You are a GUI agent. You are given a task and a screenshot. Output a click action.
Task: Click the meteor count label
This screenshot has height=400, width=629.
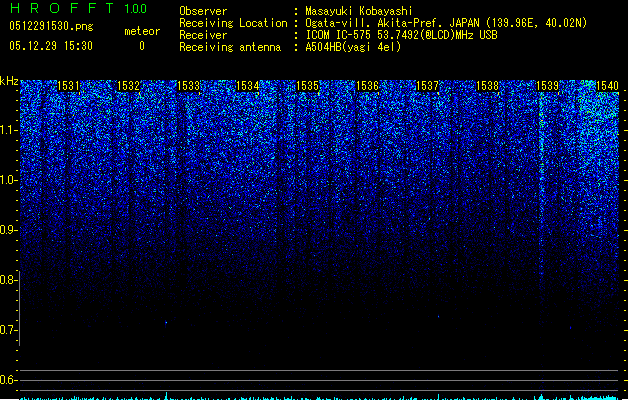click(x=142, y=31)
